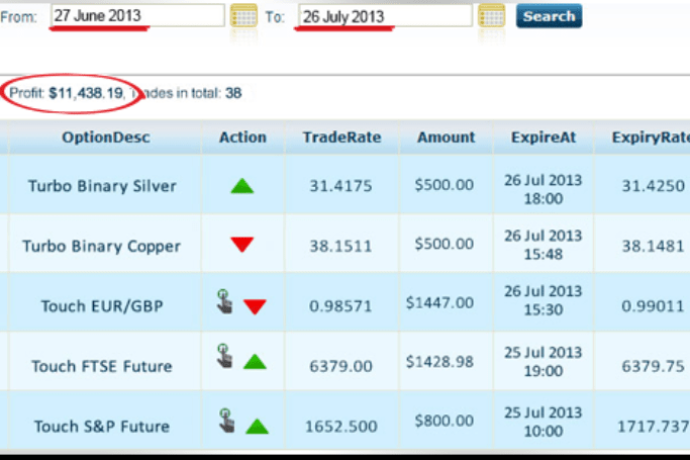Screen dimensions: 690x460
Task: Click expiry time 26 Jul 2013 15:30
Action: point(543,300)
